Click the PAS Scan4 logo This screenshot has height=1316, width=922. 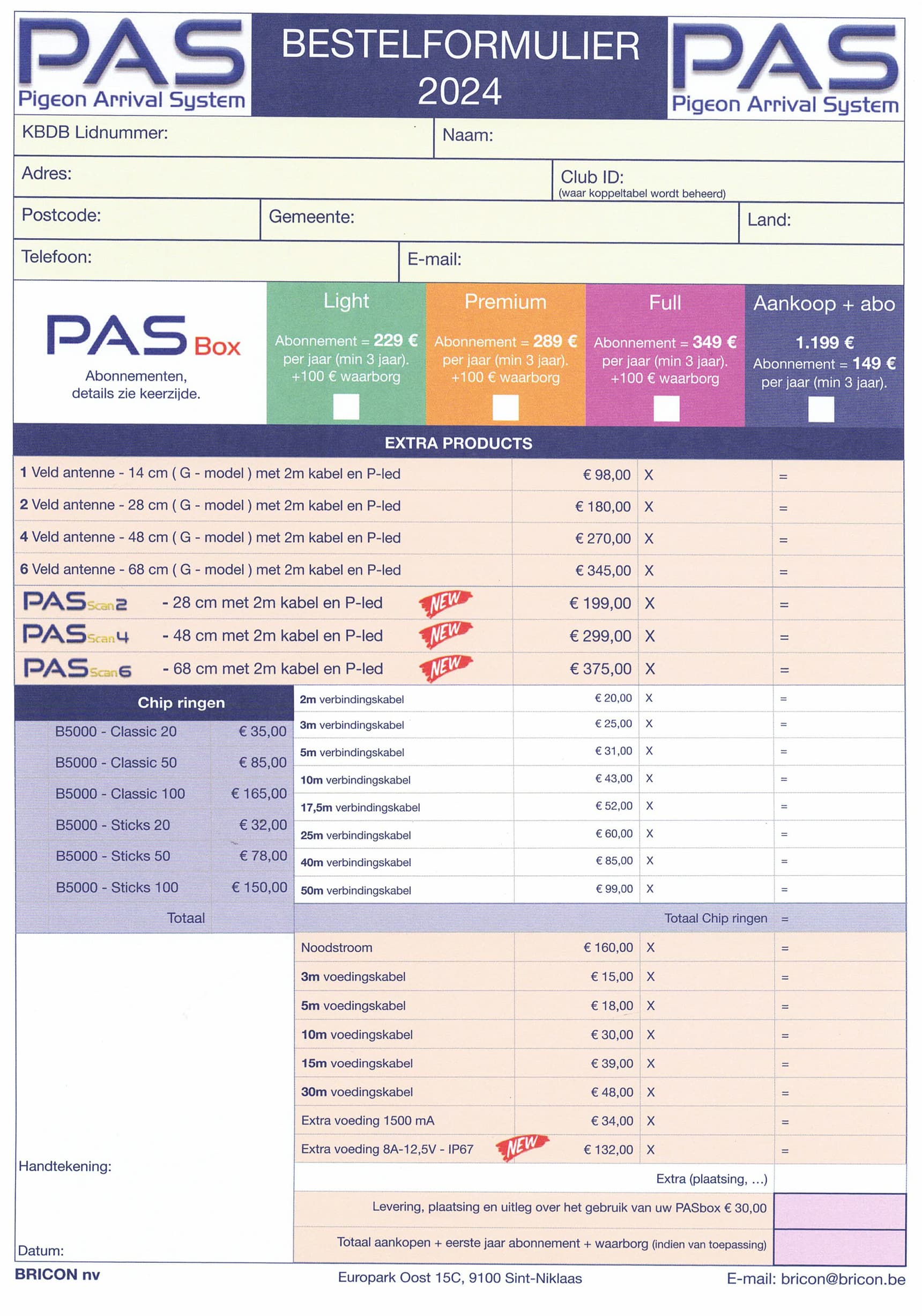pos(76,634)
